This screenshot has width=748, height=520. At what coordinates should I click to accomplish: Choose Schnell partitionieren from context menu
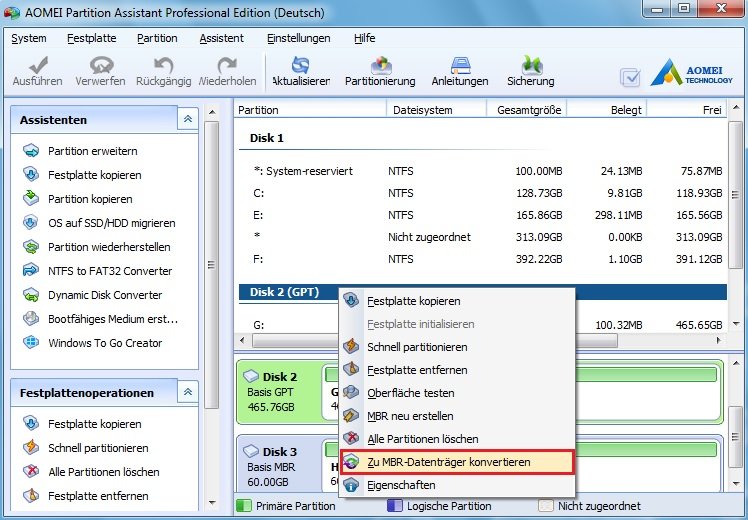pyautogui.click(x=457, y=347)
